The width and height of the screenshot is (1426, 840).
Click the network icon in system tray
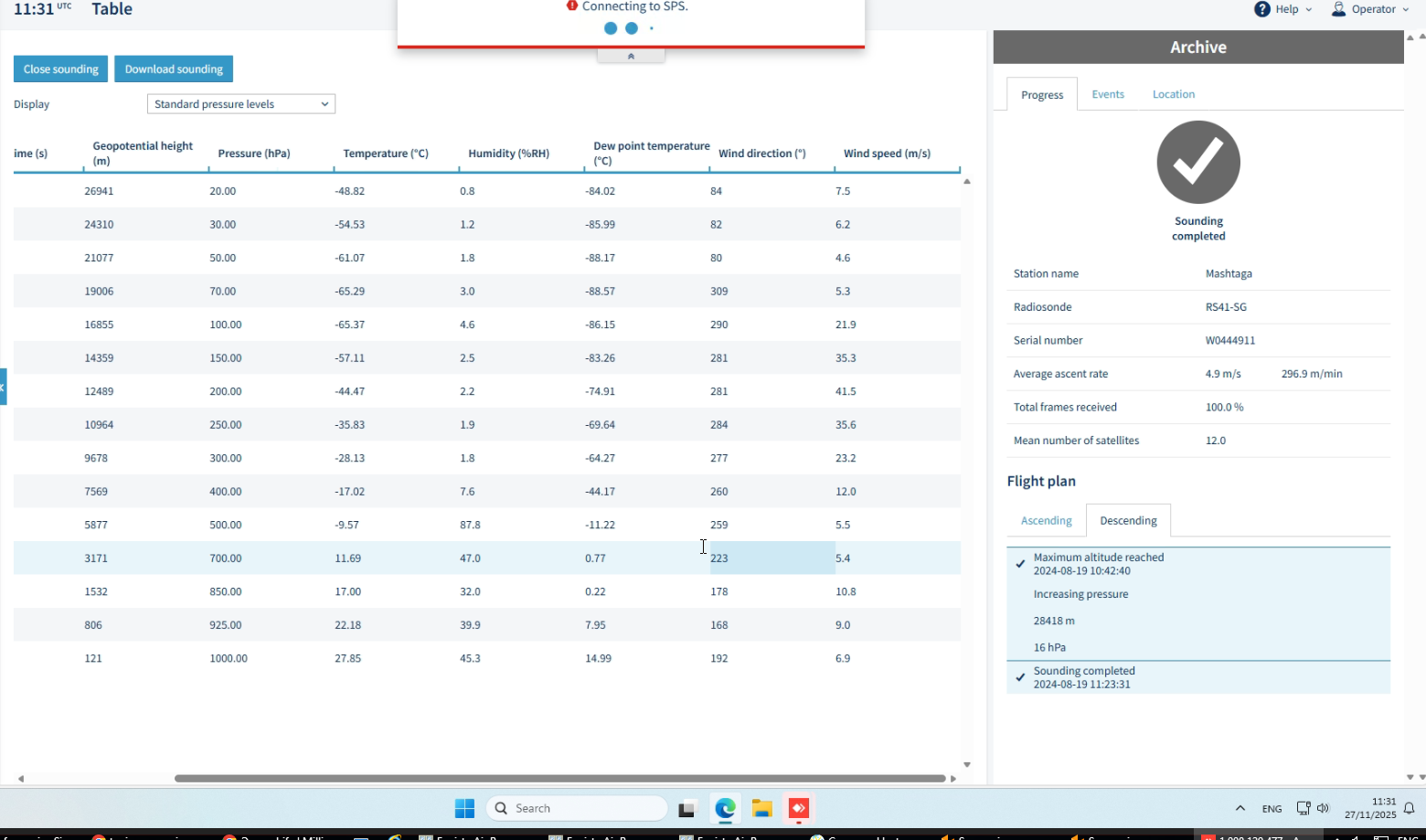(x=1304, y=808)
